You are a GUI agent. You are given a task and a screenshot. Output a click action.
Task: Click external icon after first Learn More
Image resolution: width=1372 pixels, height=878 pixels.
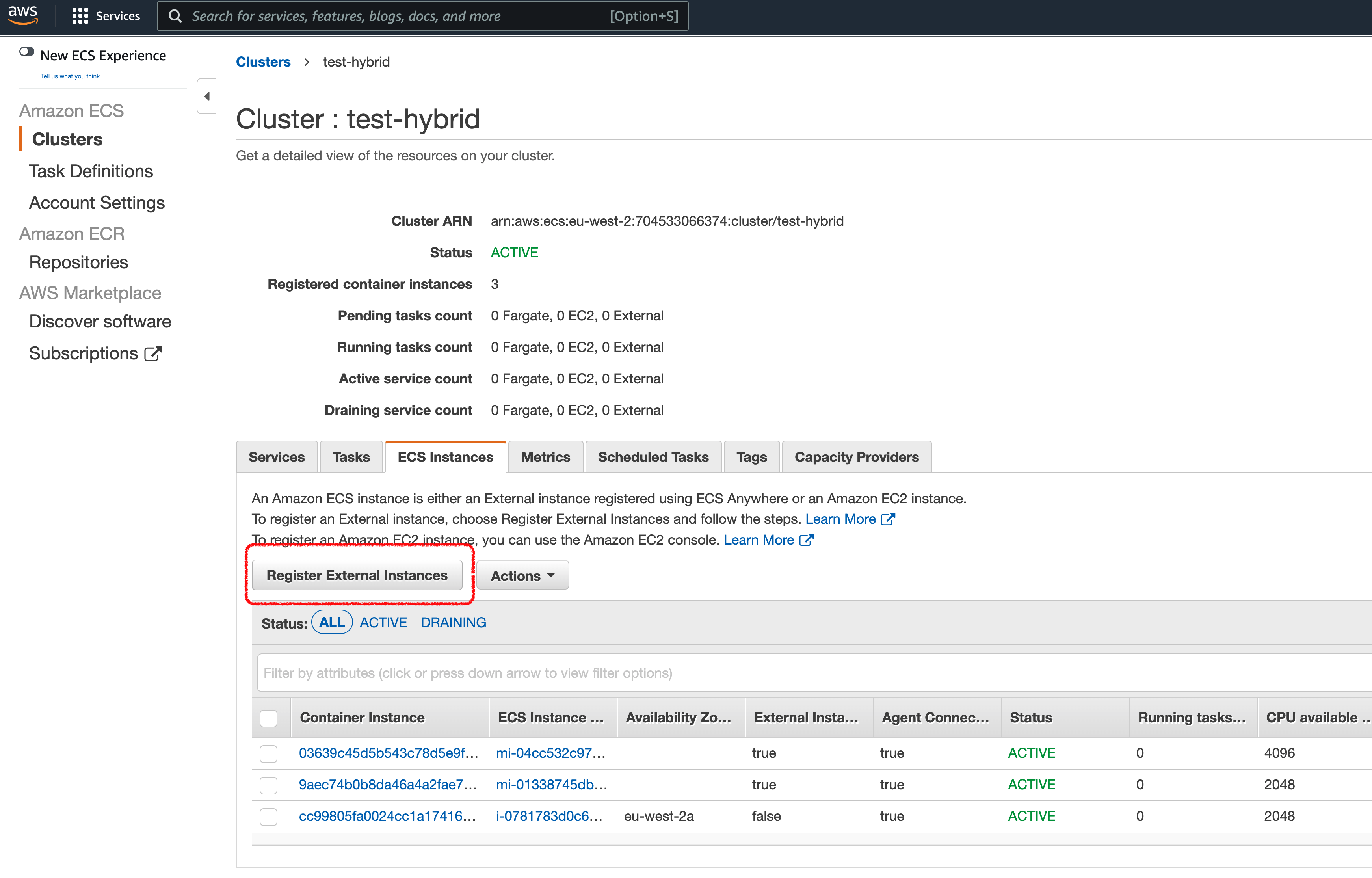(x=888, y=519)
